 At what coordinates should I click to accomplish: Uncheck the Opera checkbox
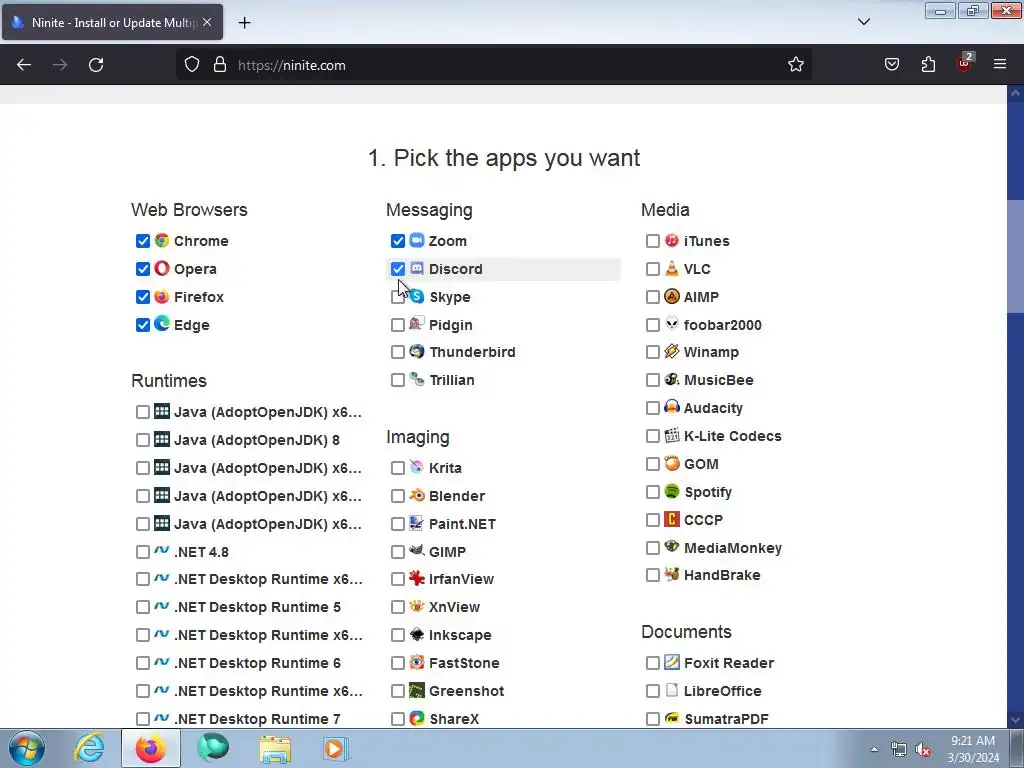tap(142, 269)
